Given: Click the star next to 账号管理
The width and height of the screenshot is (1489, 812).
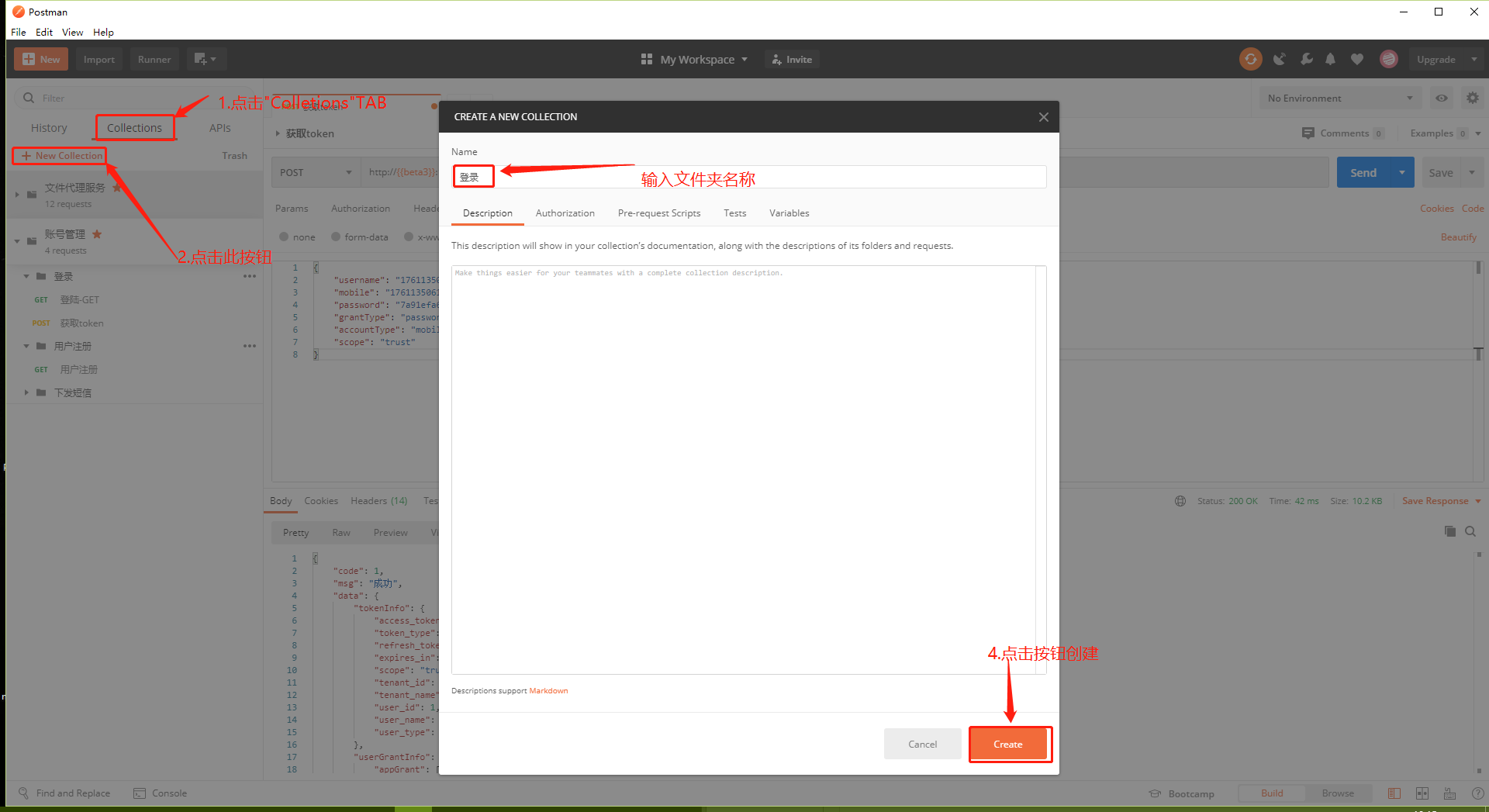Looking at the screenshot, I should pos(97,234).
